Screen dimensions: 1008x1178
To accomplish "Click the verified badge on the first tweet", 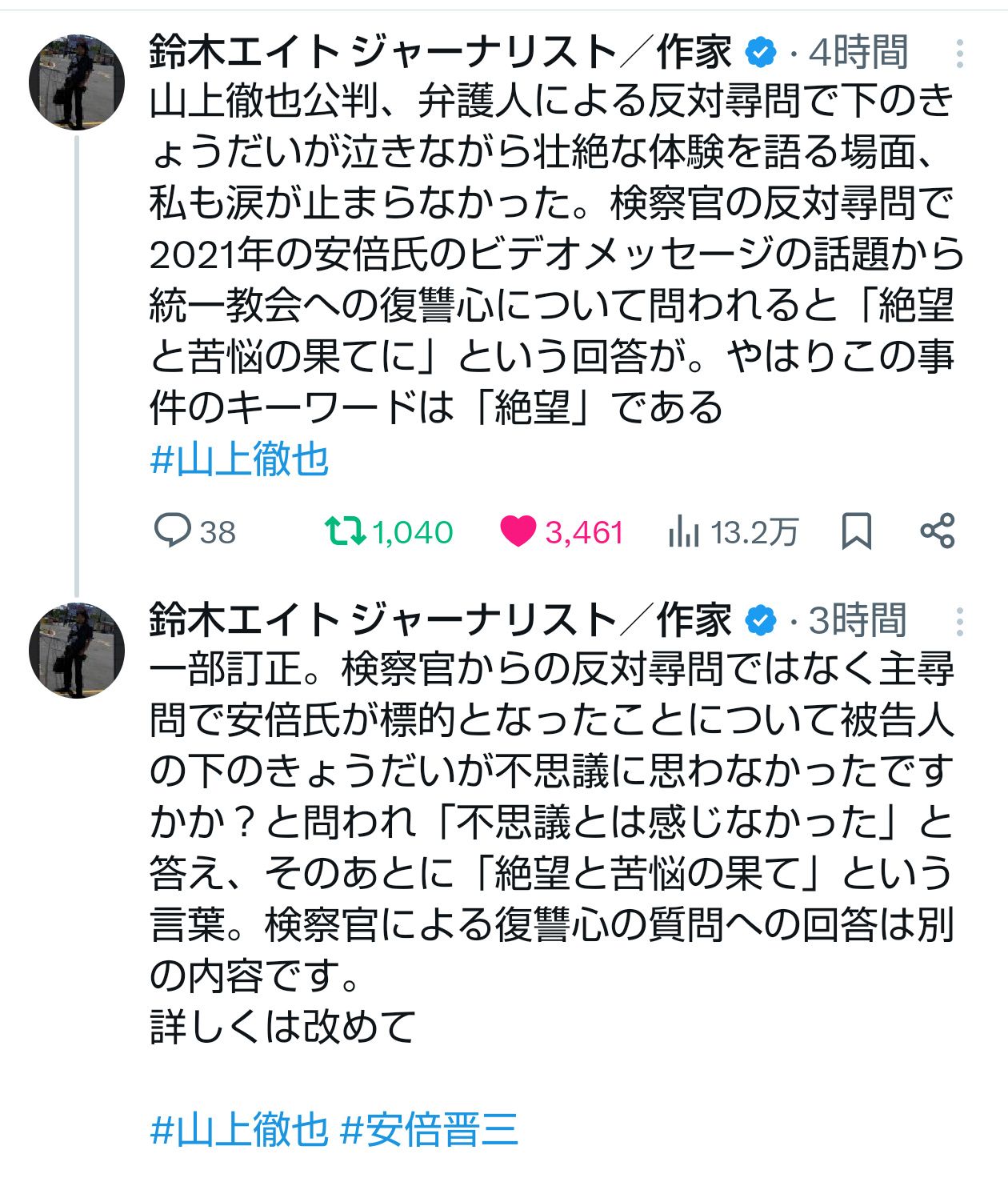I will [761, 54].
